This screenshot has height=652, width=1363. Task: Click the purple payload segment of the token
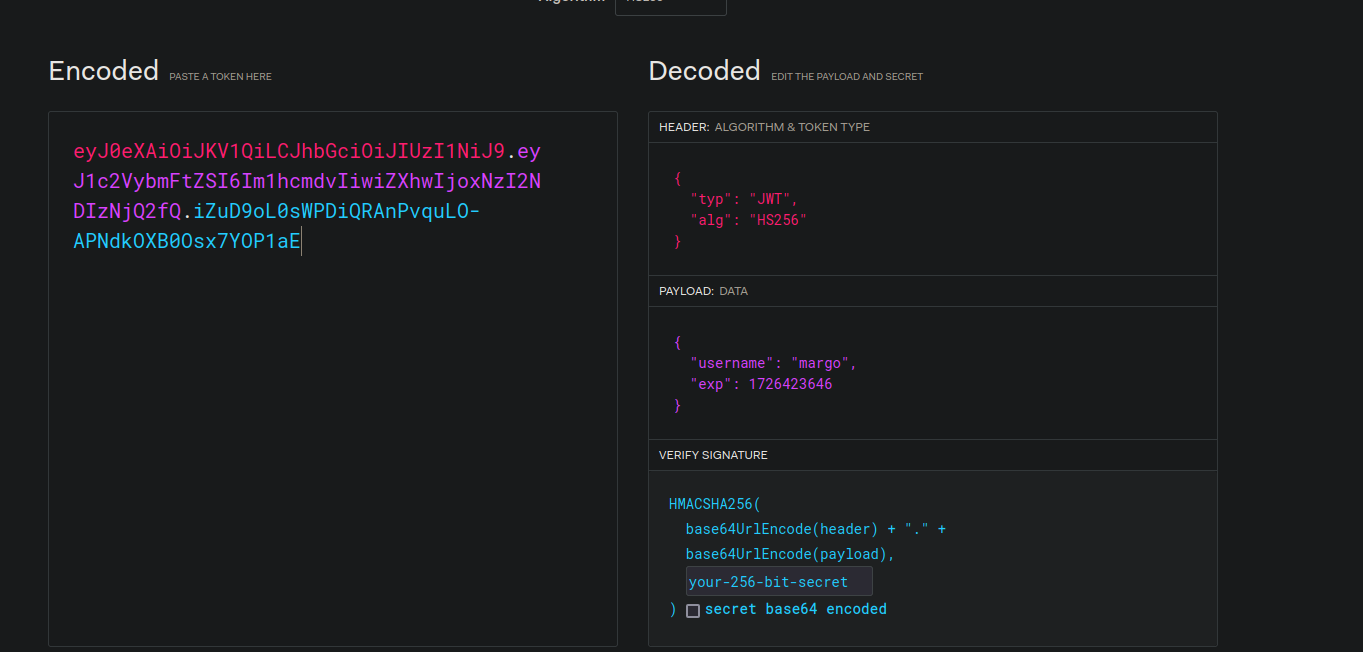[x=307, y=182]
